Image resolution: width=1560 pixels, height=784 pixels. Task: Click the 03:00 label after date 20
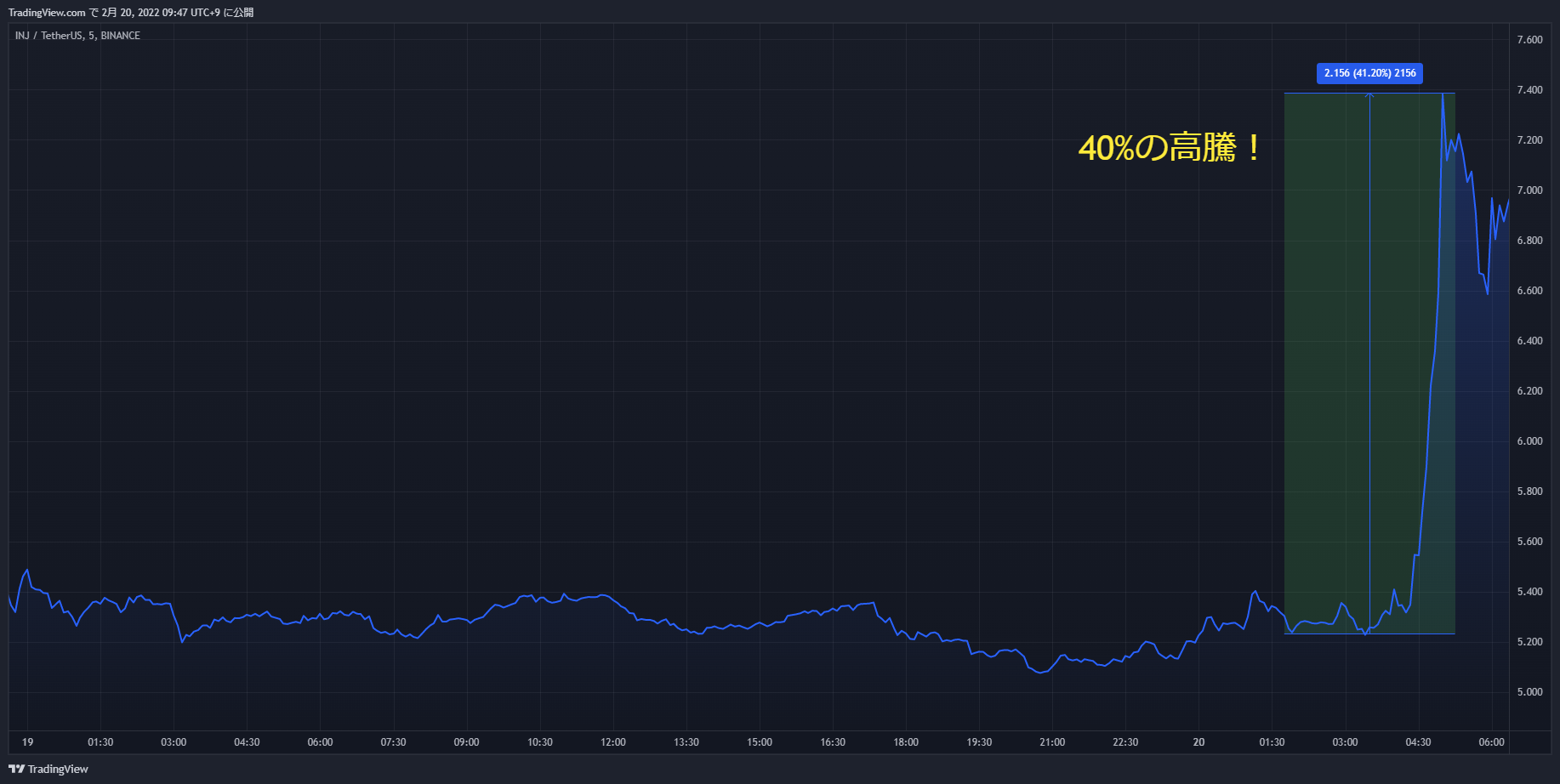pyautogui.click(x=1345, y=742)
